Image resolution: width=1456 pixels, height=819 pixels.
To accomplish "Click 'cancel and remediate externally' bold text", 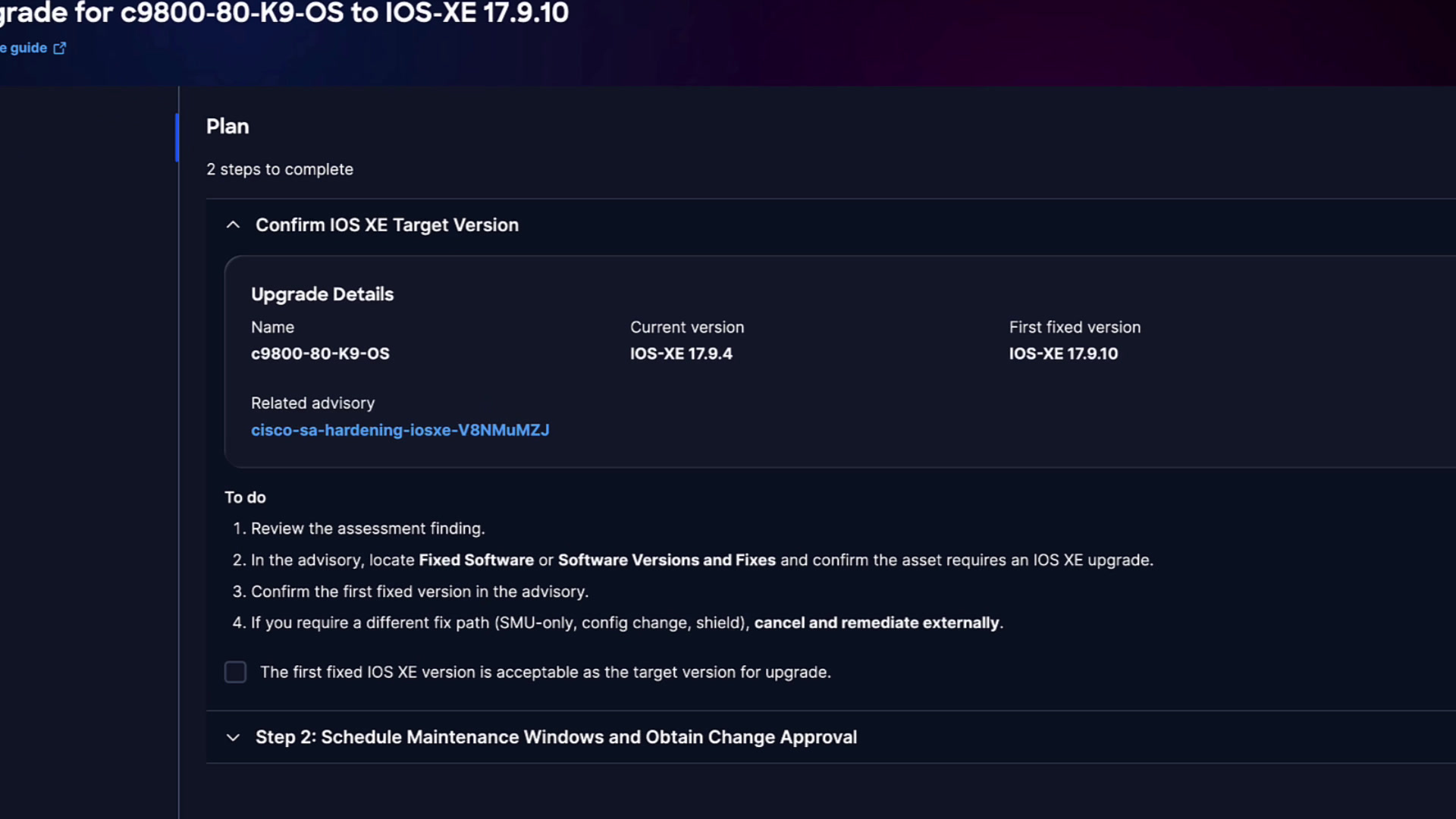I will pos(877,623).
